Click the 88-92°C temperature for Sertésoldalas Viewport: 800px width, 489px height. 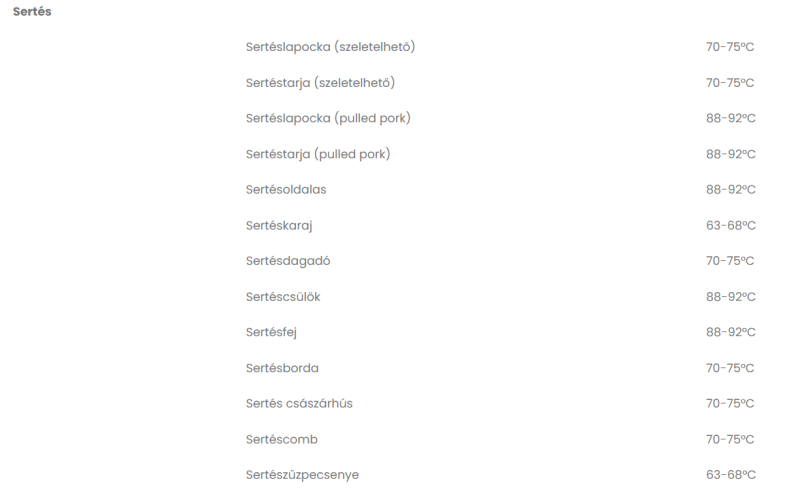[x=731, y=189]
